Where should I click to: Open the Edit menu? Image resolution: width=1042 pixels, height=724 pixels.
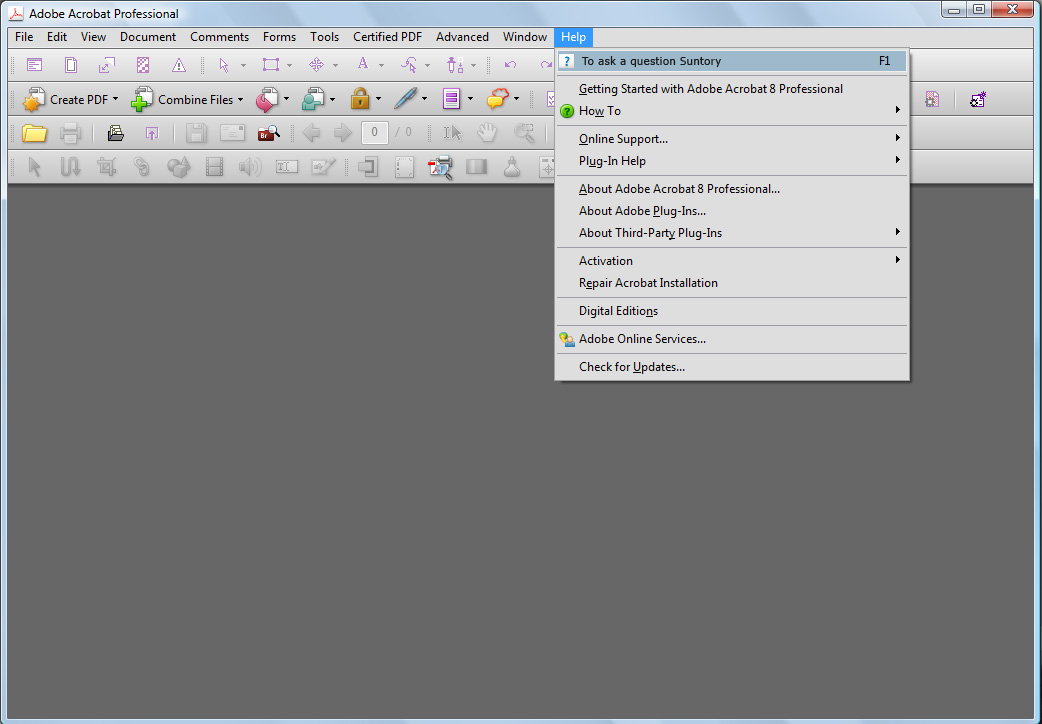click(x=57, y=37)
